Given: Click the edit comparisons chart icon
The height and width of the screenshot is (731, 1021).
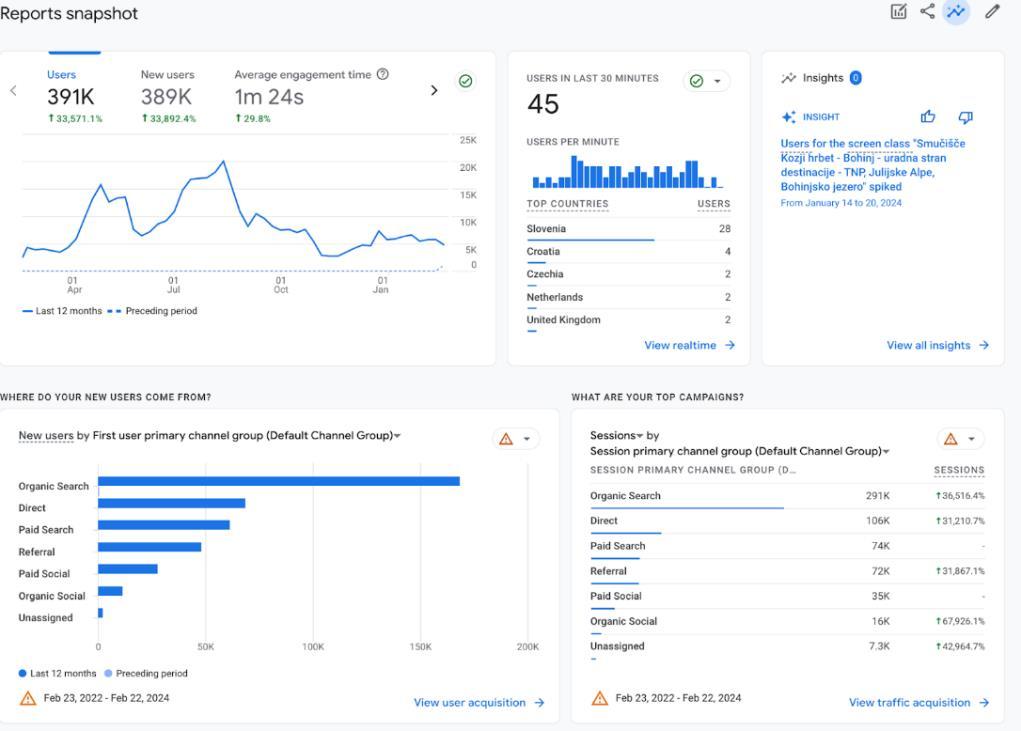Looking at the screenshot, I should click(899, 12).
